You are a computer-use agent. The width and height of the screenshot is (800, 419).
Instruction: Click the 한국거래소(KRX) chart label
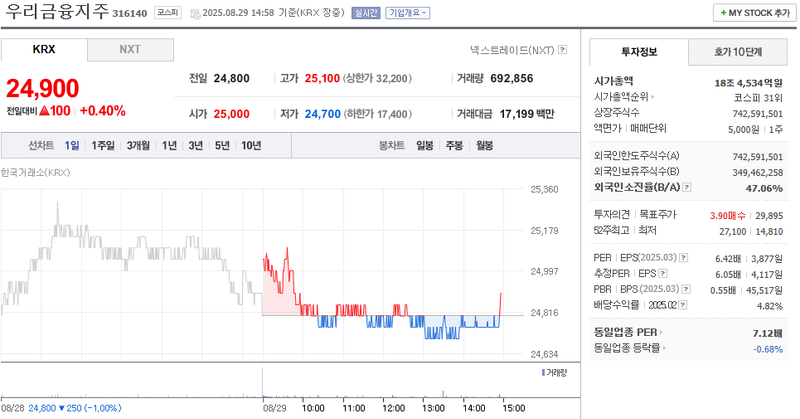36,172
